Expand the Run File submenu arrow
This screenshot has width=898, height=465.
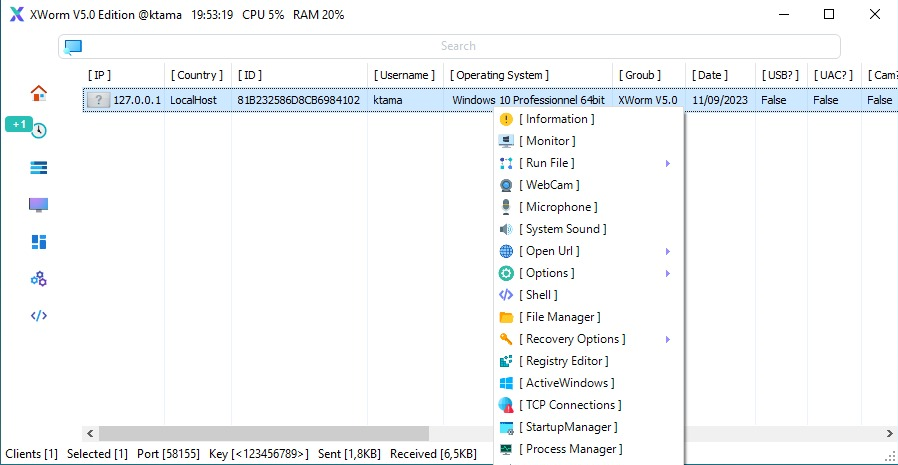(668, 164)
